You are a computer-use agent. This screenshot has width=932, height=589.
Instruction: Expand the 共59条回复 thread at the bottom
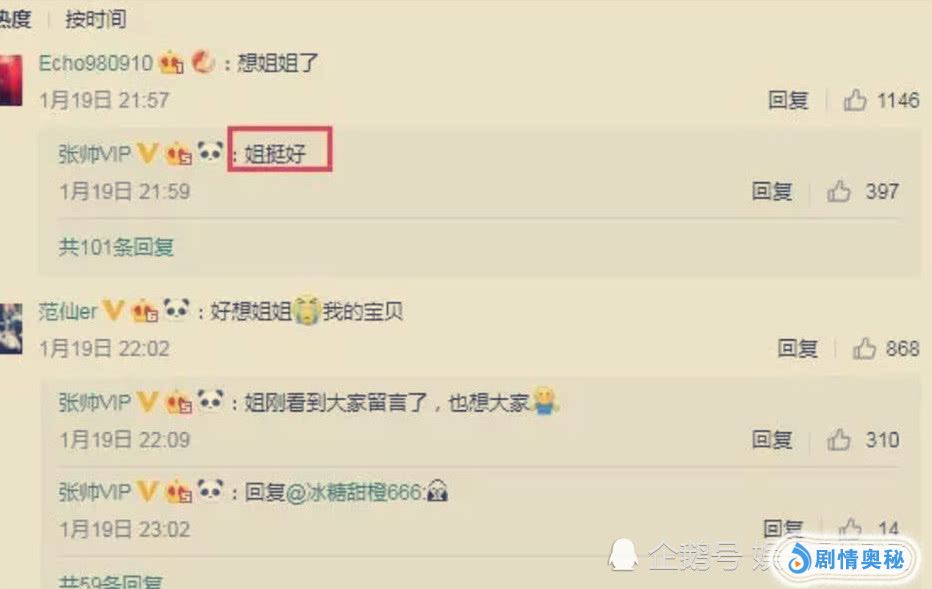click(110, 581)
